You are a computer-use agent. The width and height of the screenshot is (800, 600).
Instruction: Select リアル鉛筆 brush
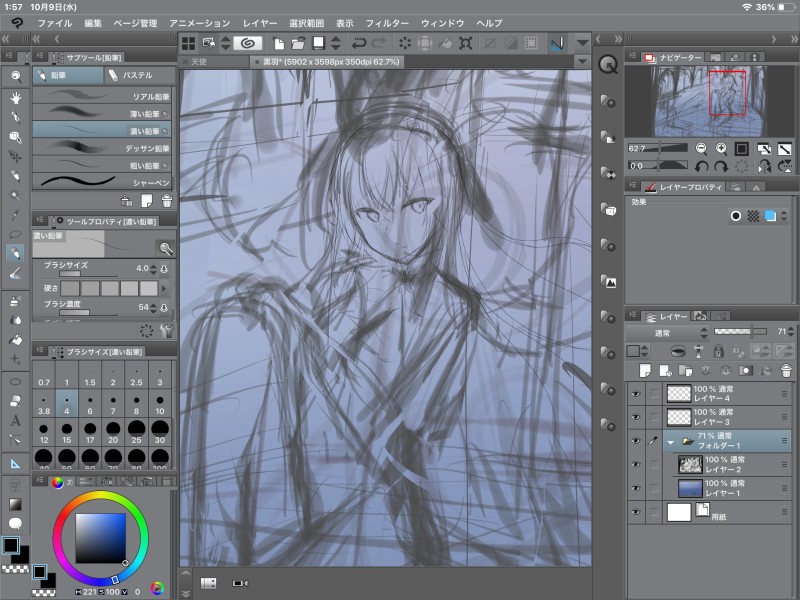tap(102, 96)
